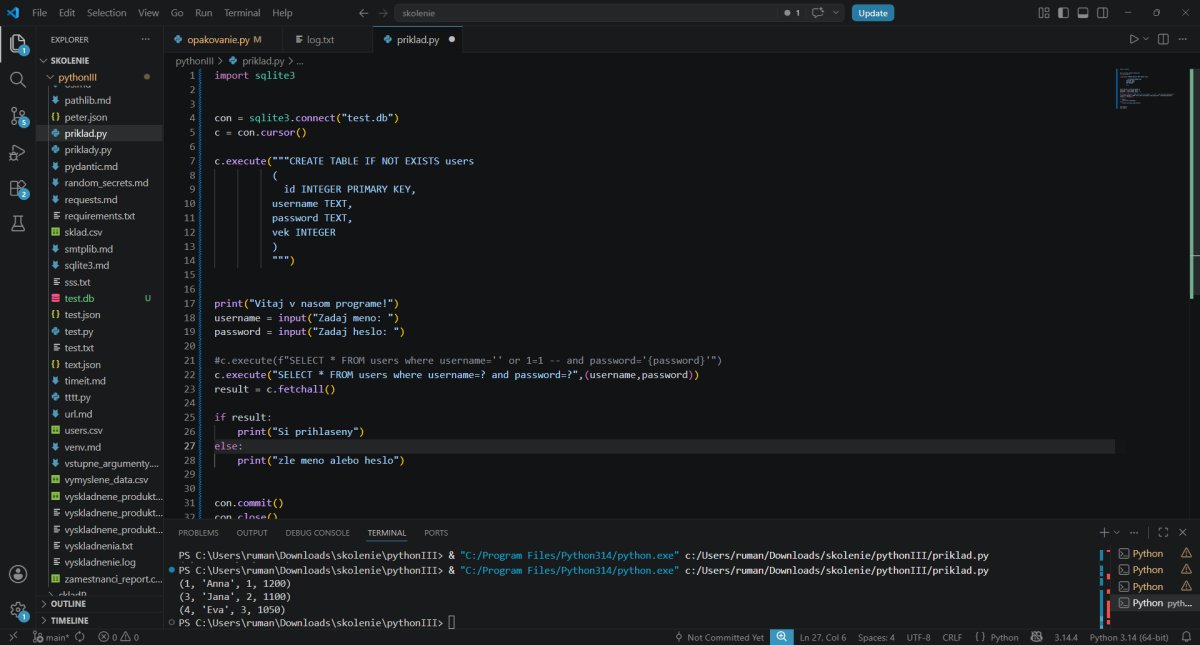Open the Copilot chat icon in title bar
Image resolution: width=1200 pixels, height=645 pixels.
click(817, 13)
